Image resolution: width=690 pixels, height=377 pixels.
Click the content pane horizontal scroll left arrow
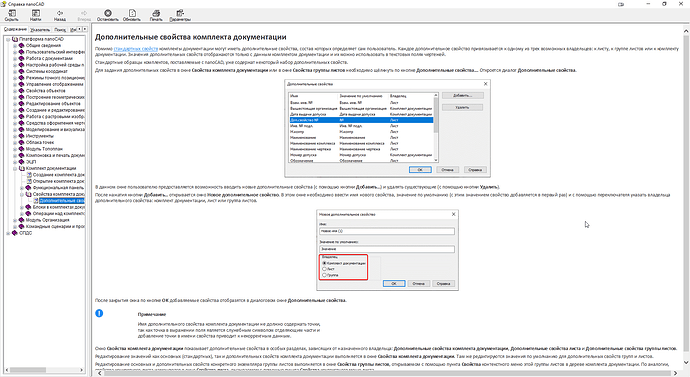pos(99,373)
